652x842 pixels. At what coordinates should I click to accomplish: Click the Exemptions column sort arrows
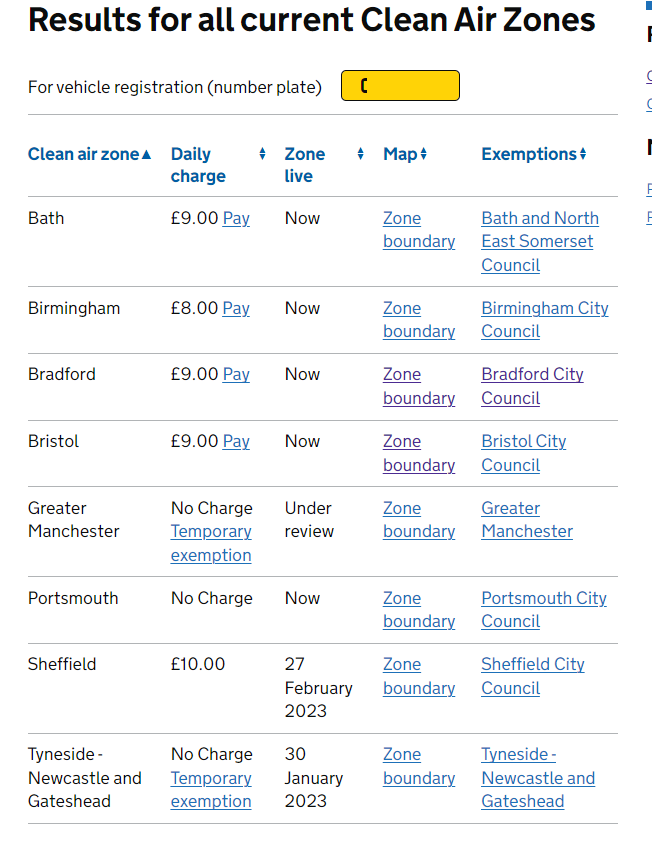click(x=583, y=154)
